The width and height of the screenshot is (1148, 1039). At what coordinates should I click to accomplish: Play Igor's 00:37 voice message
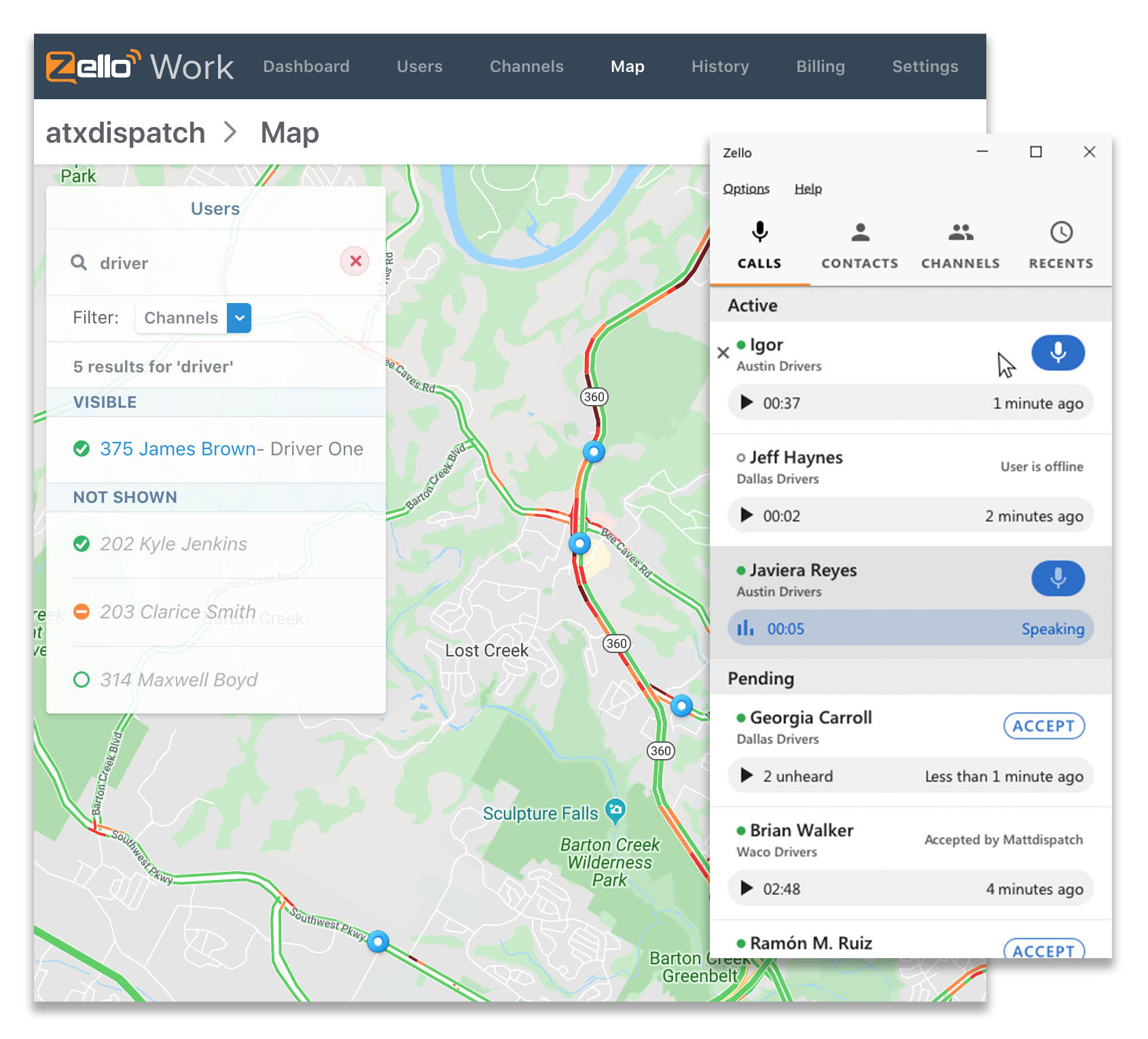[x=747, y=403]
